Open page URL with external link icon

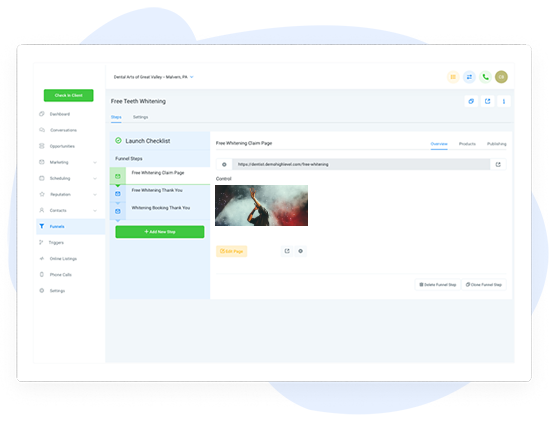[498, 164]
